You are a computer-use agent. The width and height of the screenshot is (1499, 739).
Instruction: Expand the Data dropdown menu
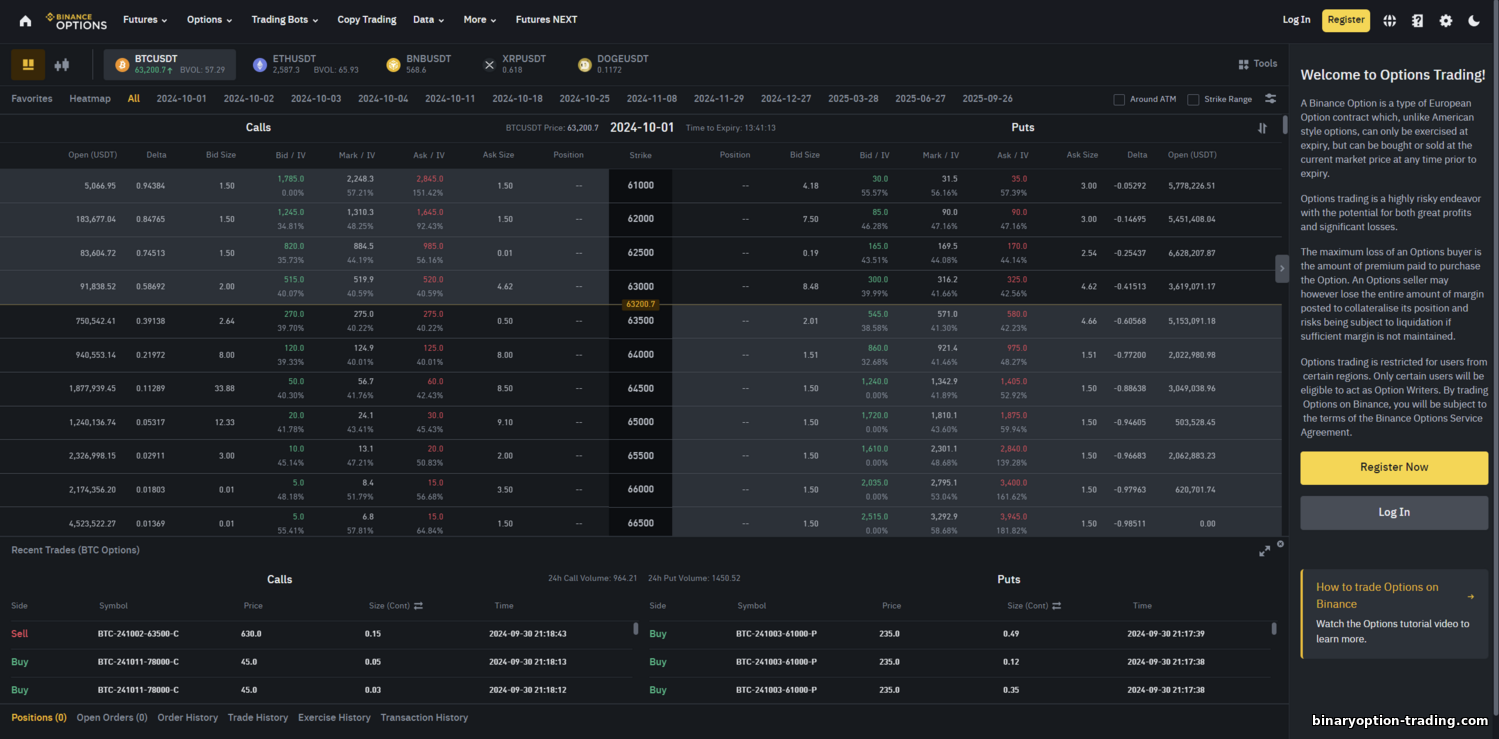pyautogui.click(x=430, y=20)
